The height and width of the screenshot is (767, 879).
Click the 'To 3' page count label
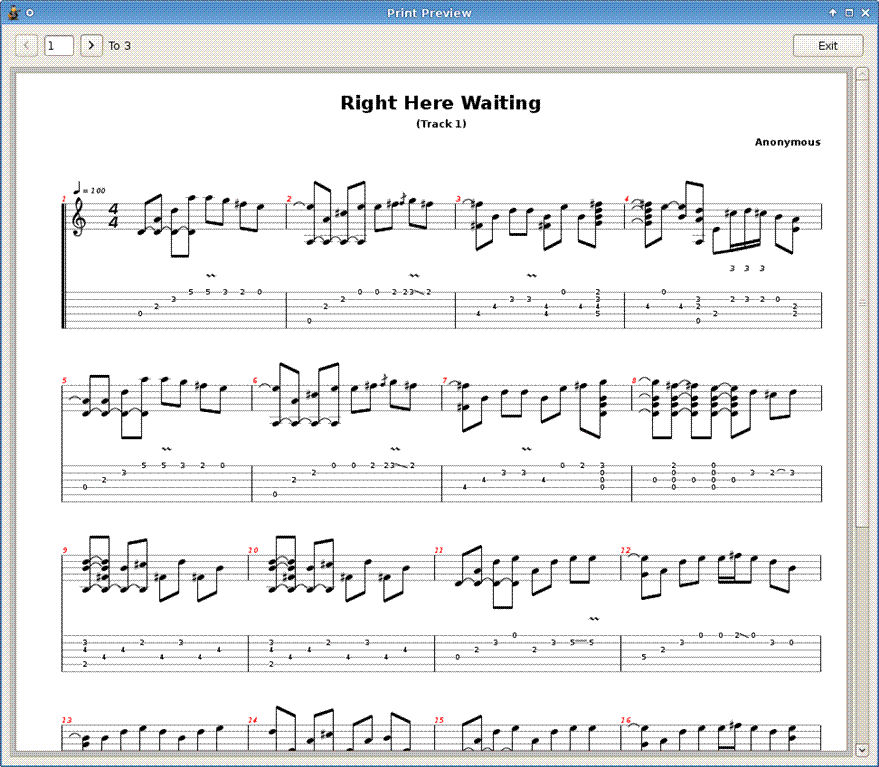(x=119, y=46)
